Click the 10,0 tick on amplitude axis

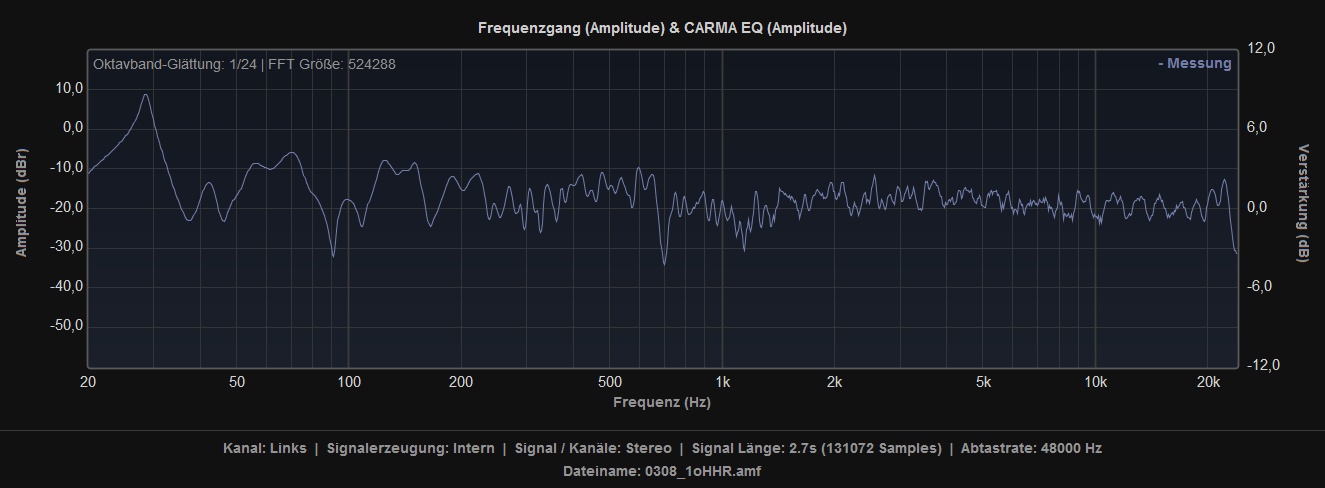point(69,89)
